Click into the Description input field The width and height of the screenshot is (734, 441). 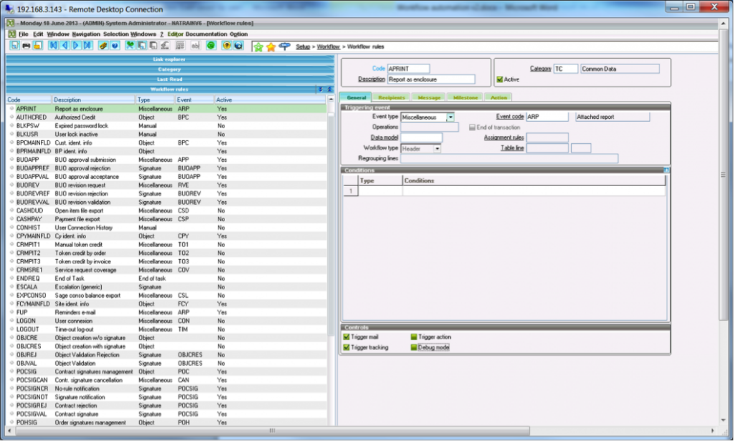coord(431,78)
